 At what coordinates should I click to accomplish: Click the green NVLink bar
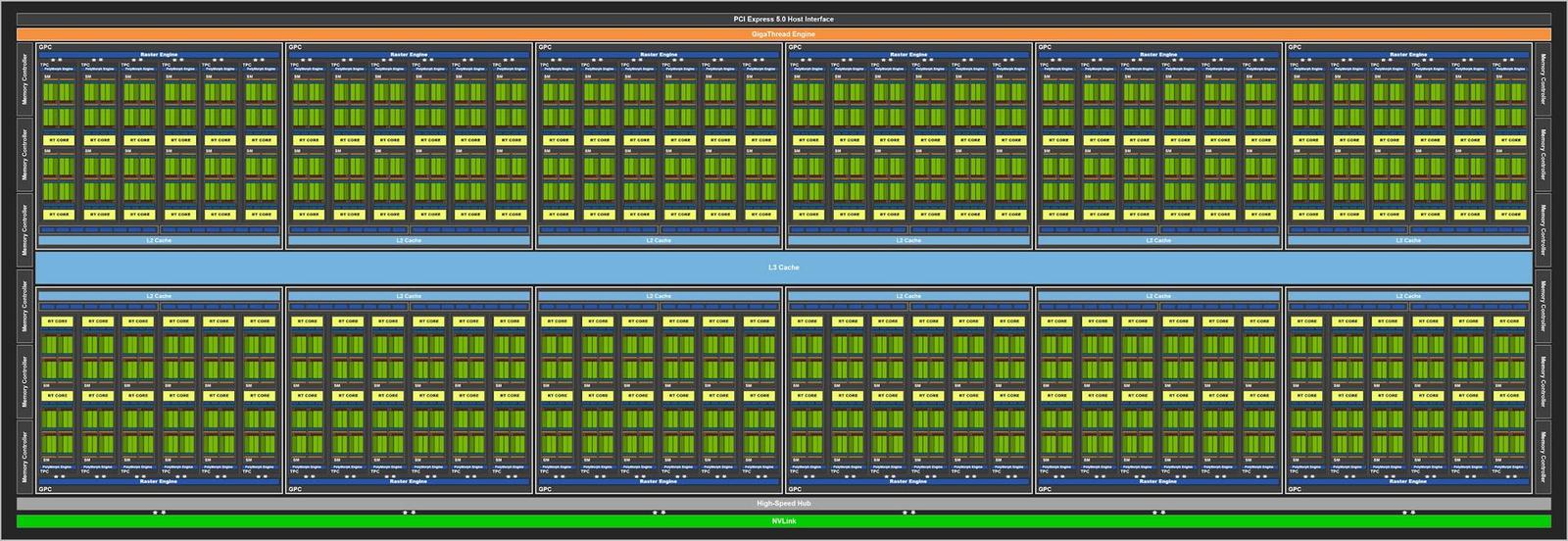pyautogui.click(x=783, y=520)
